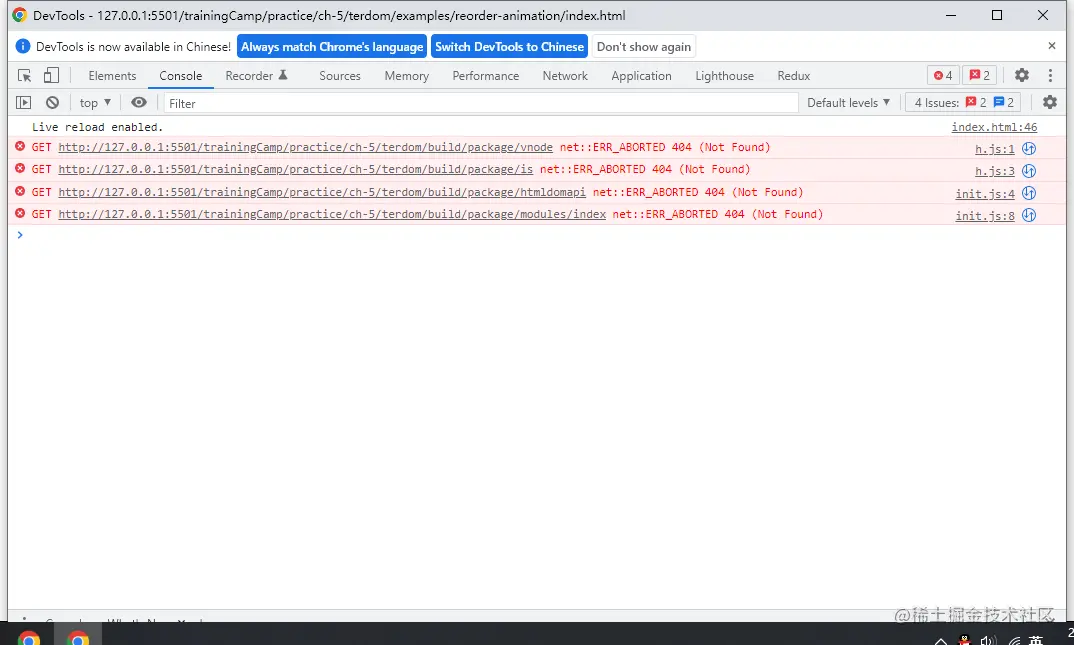Screen dimensions: 1074x645
Task: Open the Default levels dropdown
Action: pyautogui.click(x=849, y=103)
